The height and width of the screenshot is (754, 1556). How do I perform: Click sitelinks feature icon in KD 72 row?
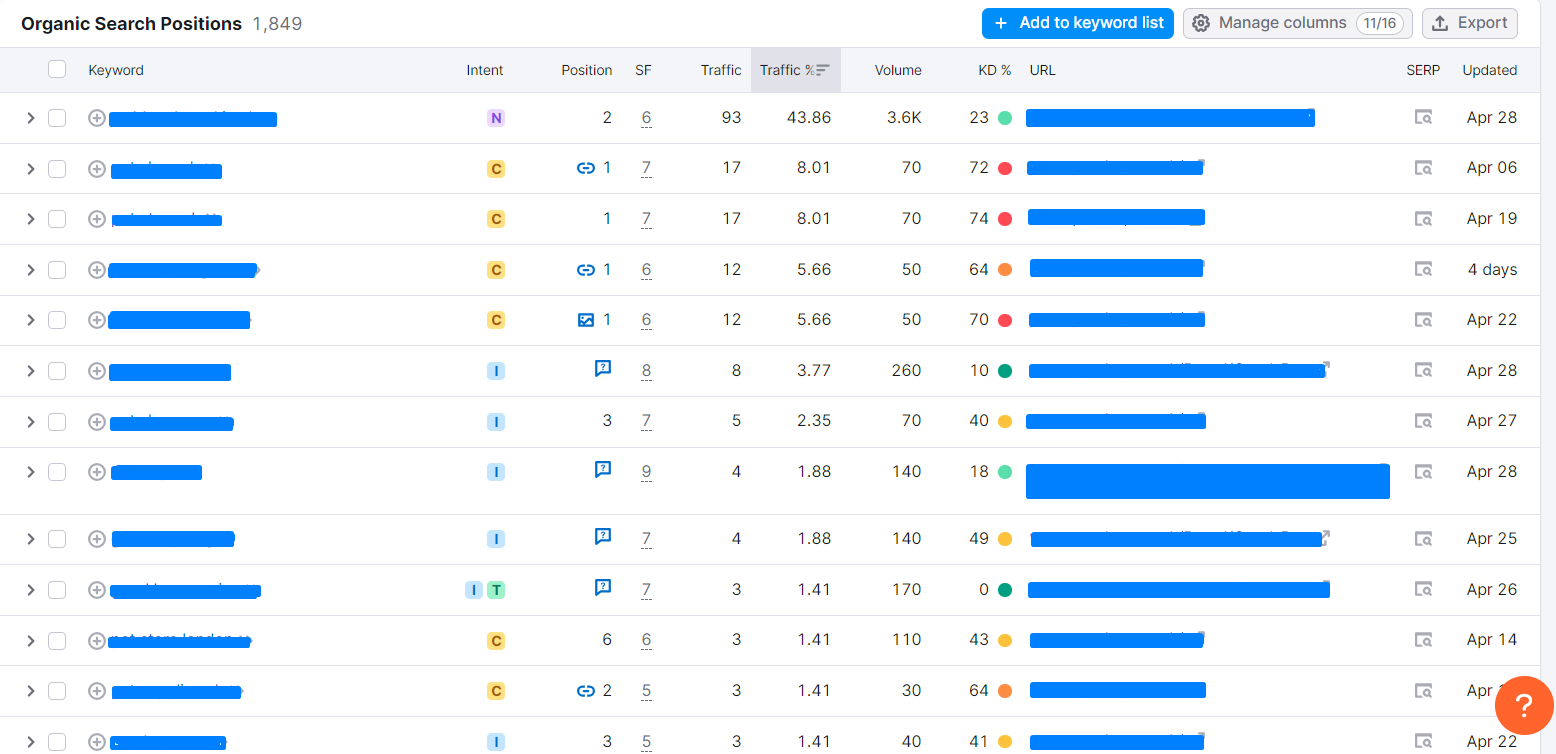coord(586,168)
